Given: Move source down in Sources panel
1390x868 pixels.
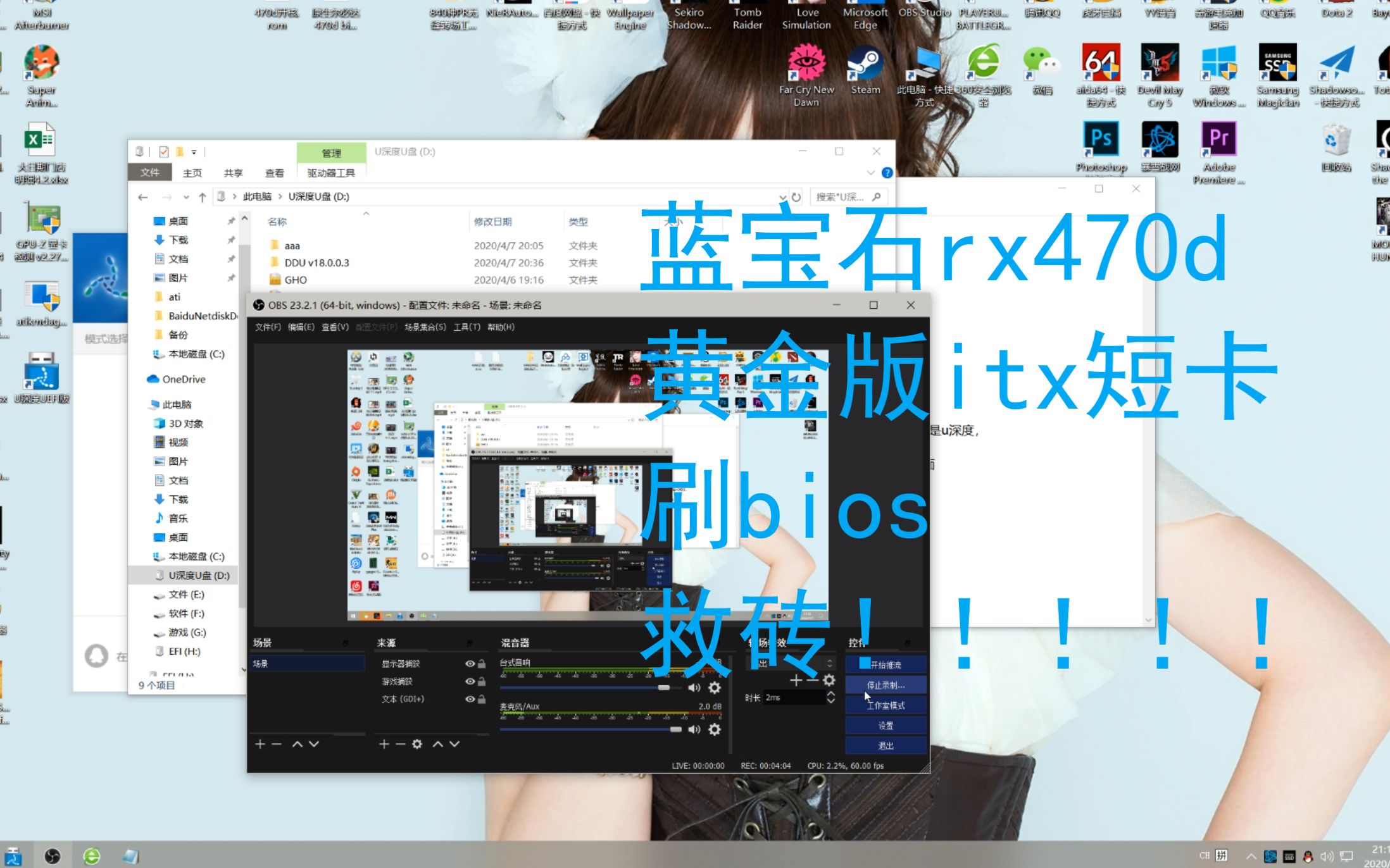Looking at the screenshot, I should (x=454, y=744).
